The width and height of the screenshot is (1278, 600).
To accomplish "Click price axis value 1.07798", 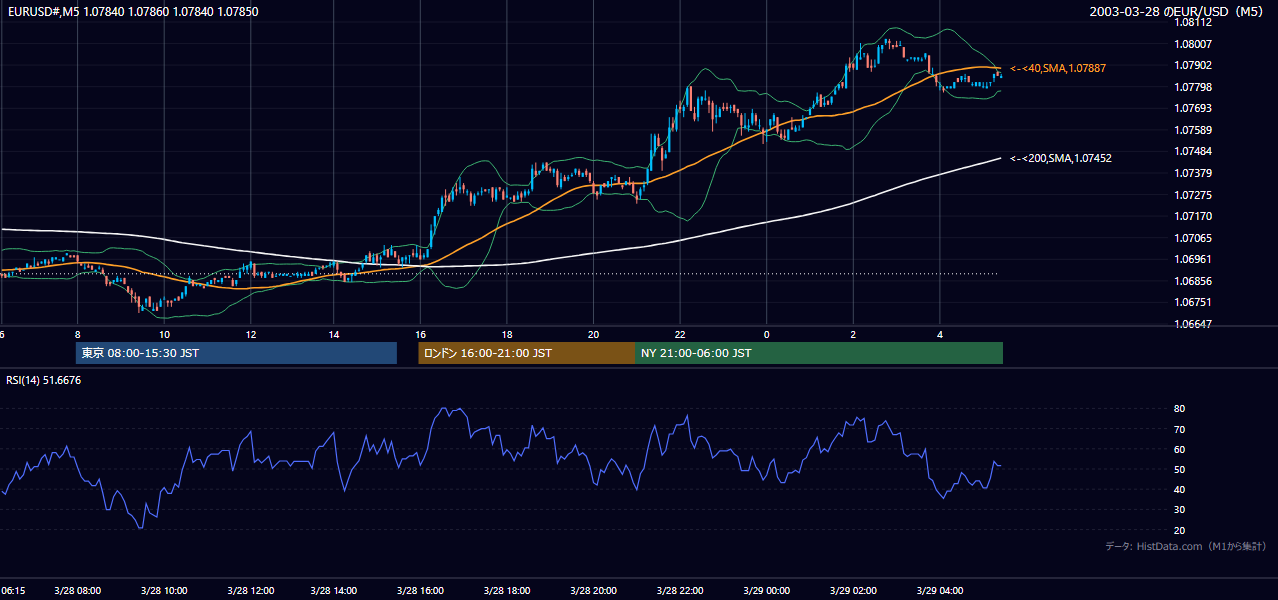I will [x=1193, y=87].
